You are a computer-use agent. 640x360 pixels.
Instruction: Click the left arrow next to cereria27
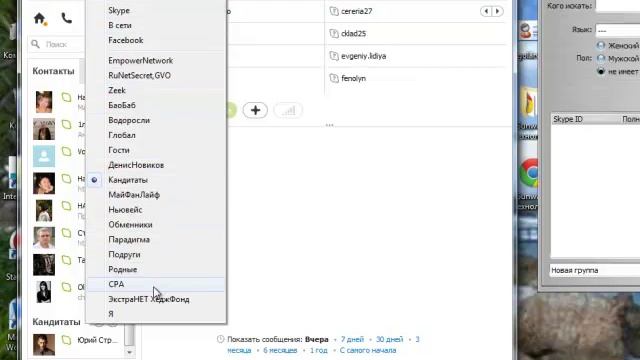486,11
